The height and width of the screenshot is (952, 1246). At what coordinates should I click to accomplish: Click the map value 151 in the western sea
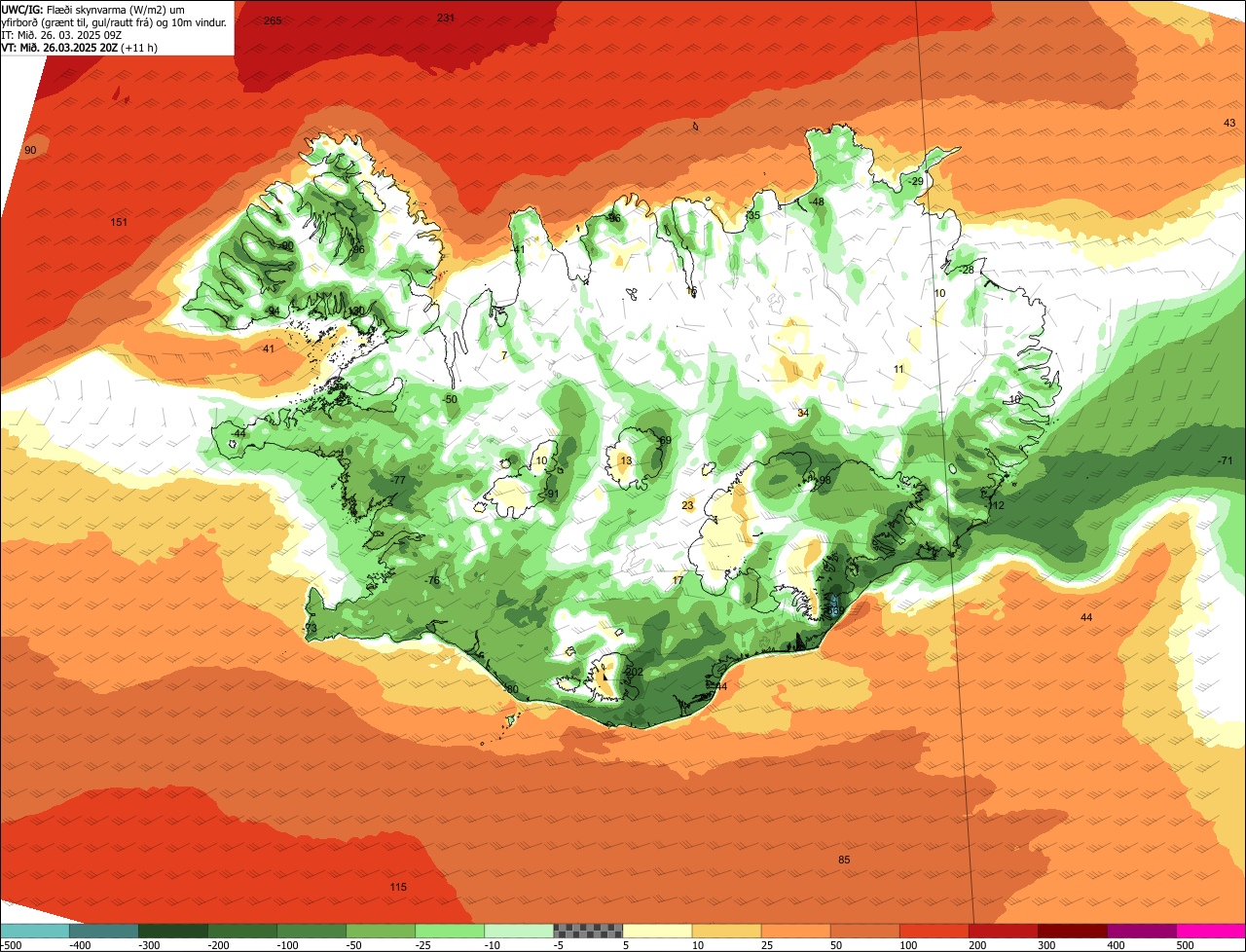coord(119,222)
